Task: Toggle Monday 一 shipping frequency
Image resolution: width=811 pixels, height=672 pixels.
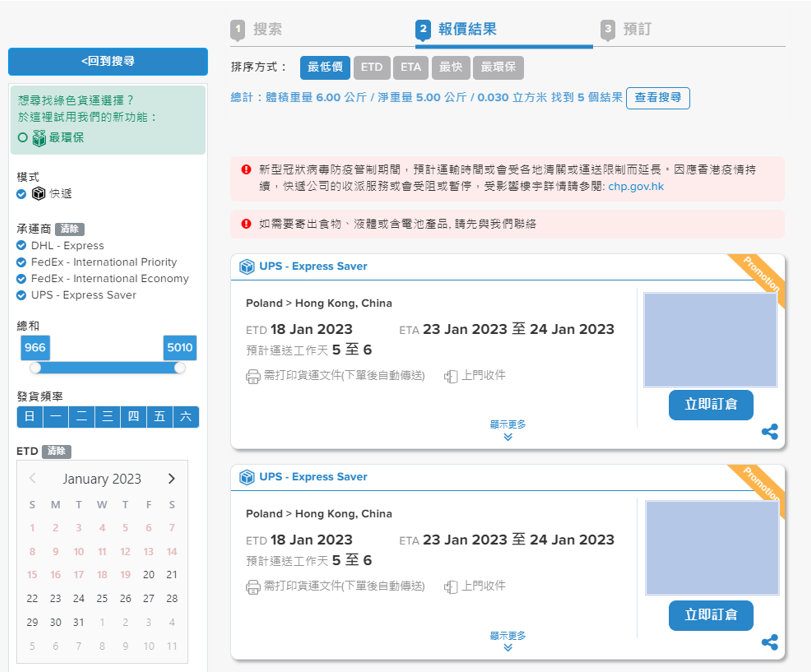Action: click(x=56, y=416)
